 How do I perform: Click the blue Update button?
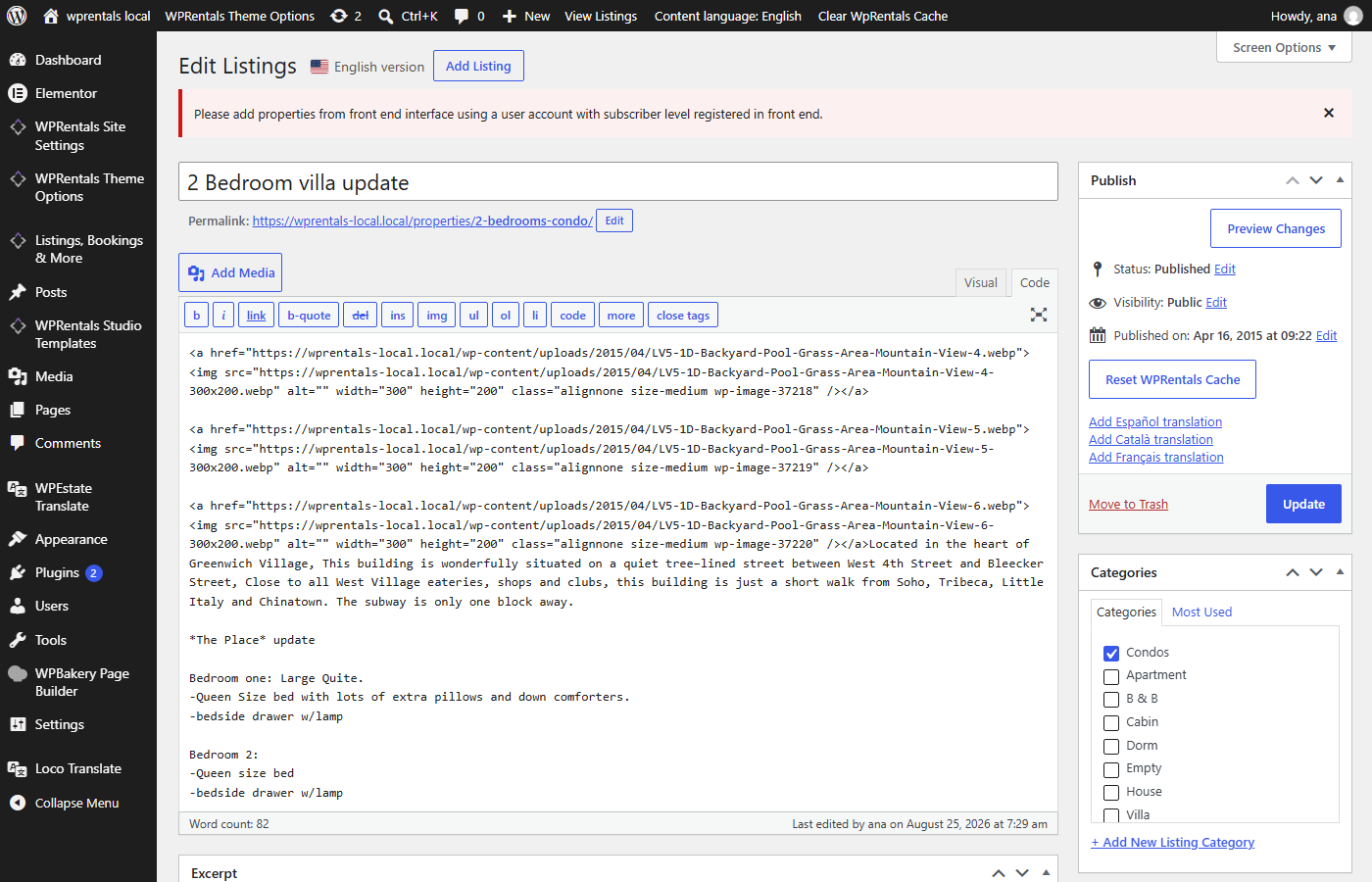coord(1303,504)
